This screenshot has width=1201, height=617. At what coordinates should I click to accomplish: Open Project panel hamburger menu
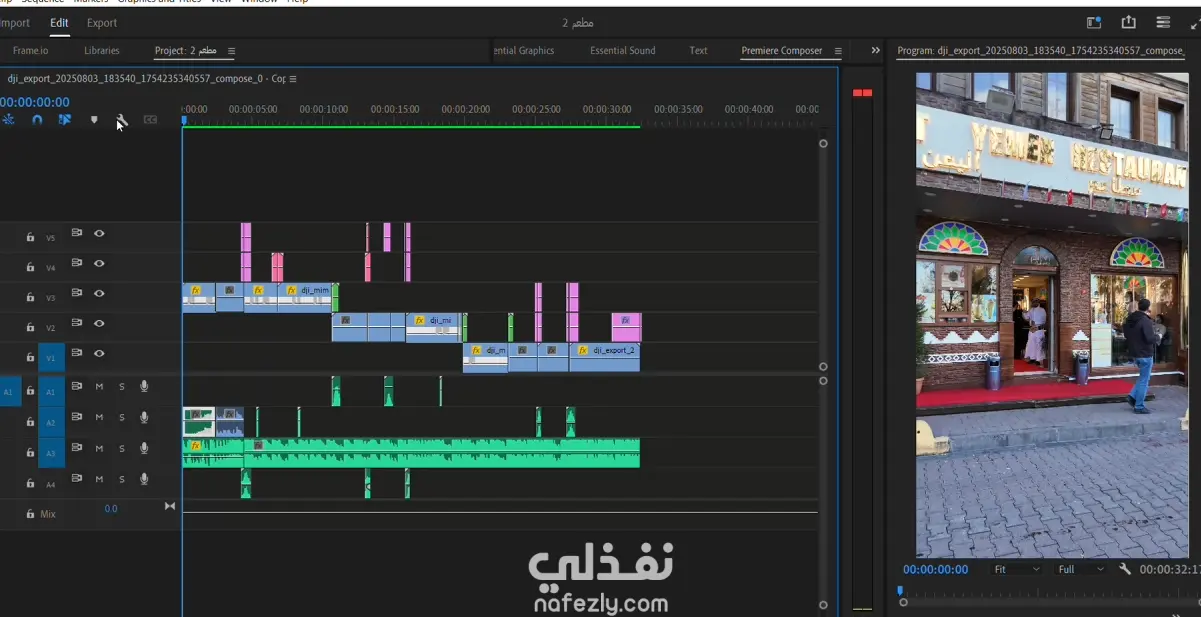pyautogui.click(x=232, y=51)
